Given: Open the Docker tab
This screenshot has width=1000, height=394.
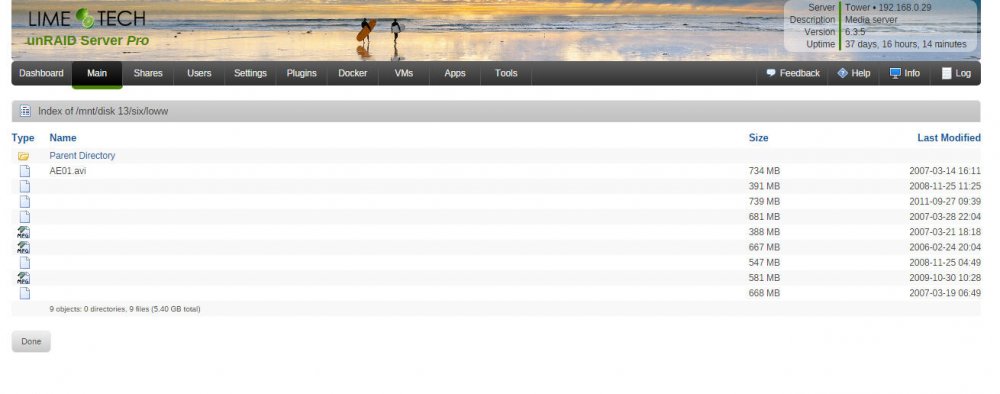Looking at the screenshot, I should click(353, 73).
